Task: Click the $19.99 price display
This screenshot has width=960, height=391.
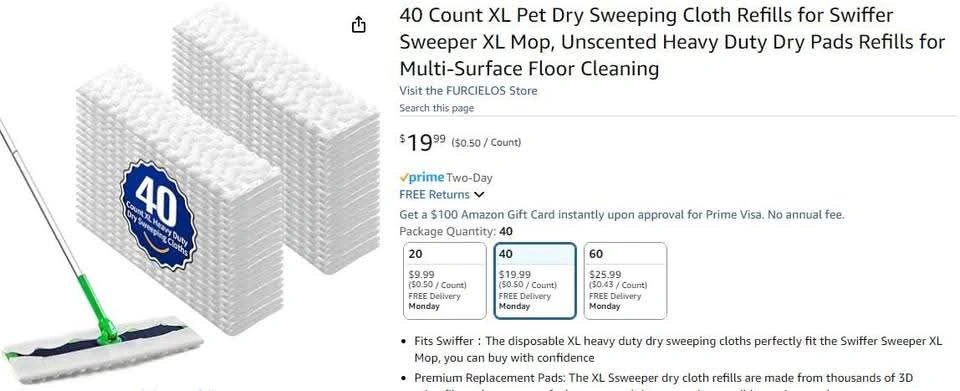Action: pyautogui.click(x=422, y=143)
